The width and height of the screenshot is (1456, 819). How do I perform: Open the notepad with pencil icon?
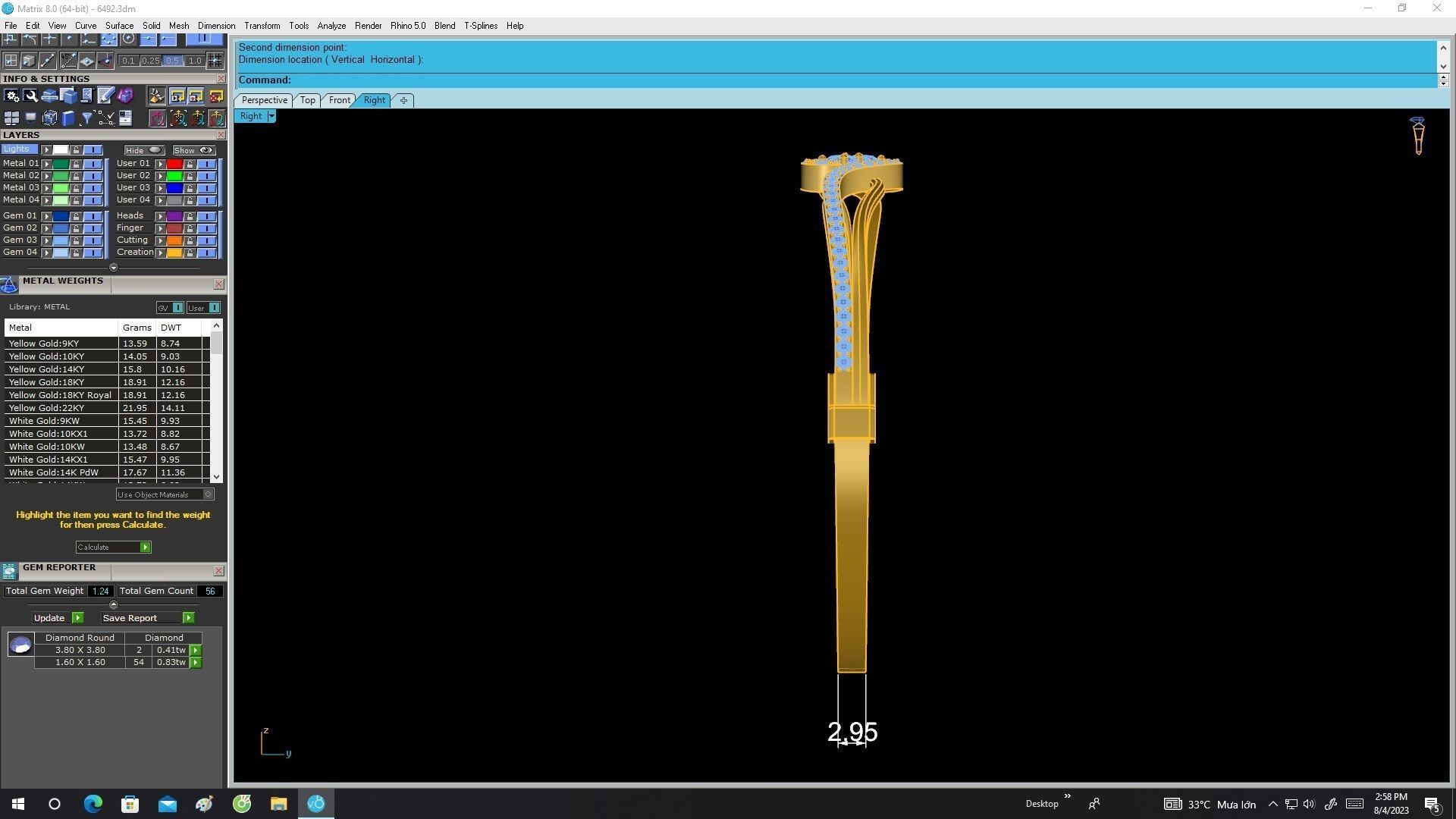[105, 96]
